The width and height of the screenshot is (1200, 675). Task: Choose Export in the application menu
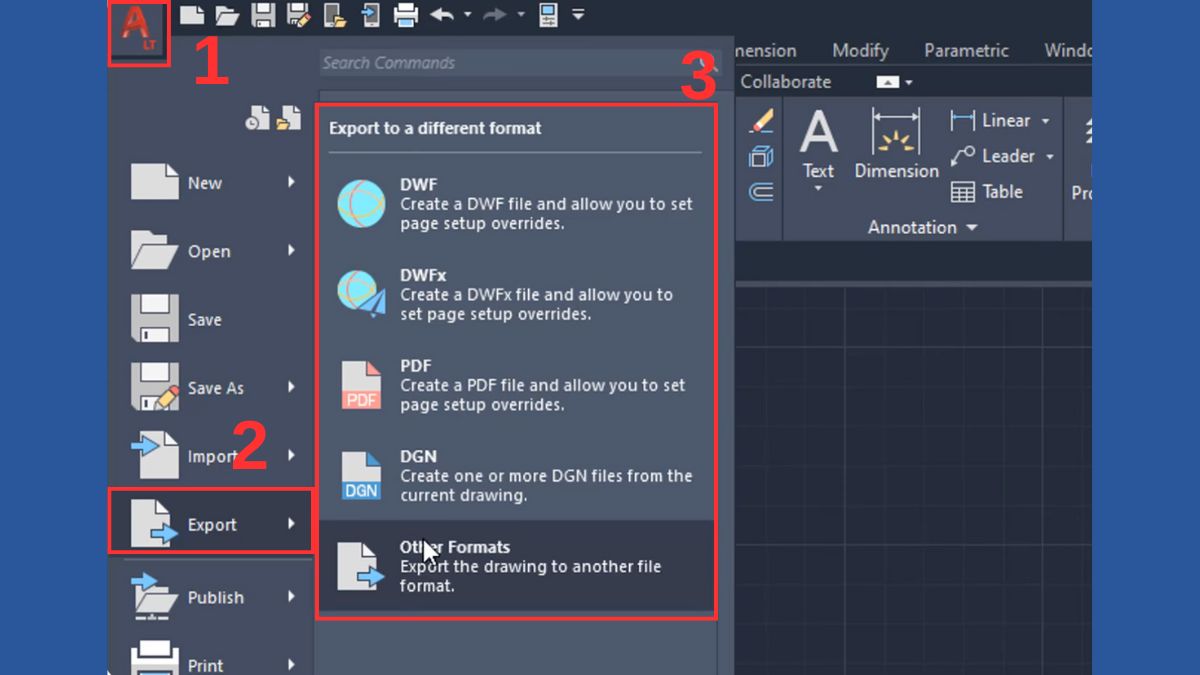pyautogui.click(x=211, y=522)
